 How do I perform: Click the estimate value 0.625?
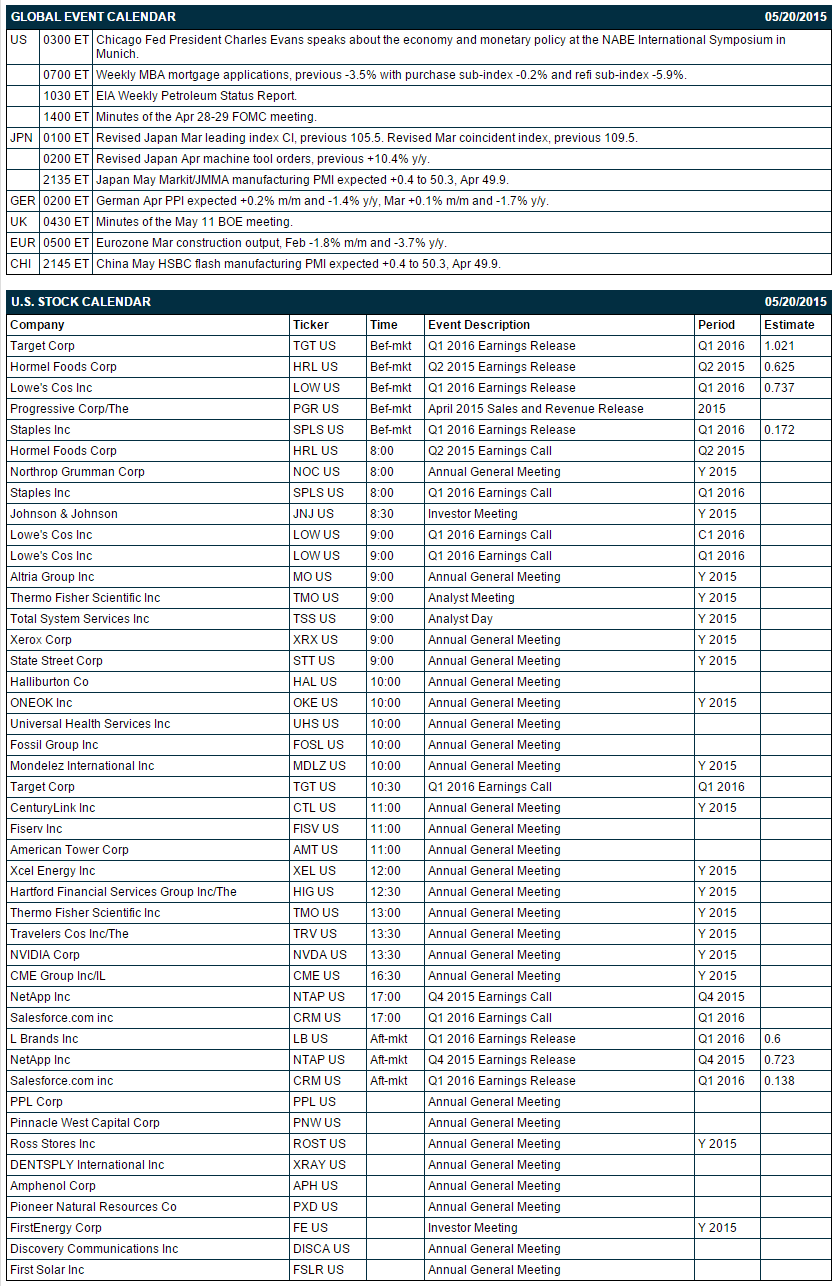pos(780,367)
